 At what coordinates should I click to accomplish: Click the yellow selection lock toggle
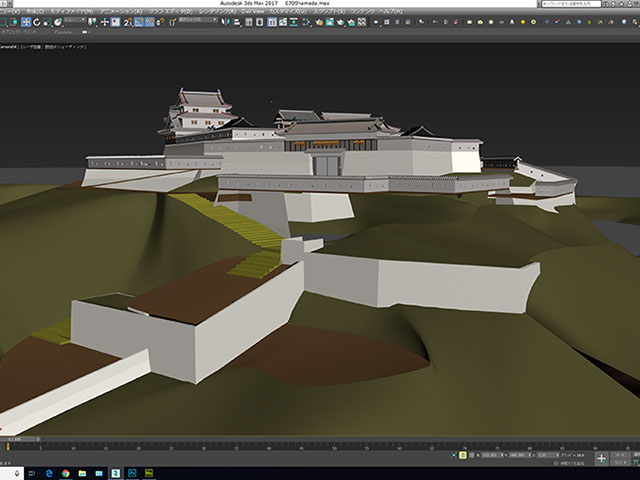tap(462, 455)
